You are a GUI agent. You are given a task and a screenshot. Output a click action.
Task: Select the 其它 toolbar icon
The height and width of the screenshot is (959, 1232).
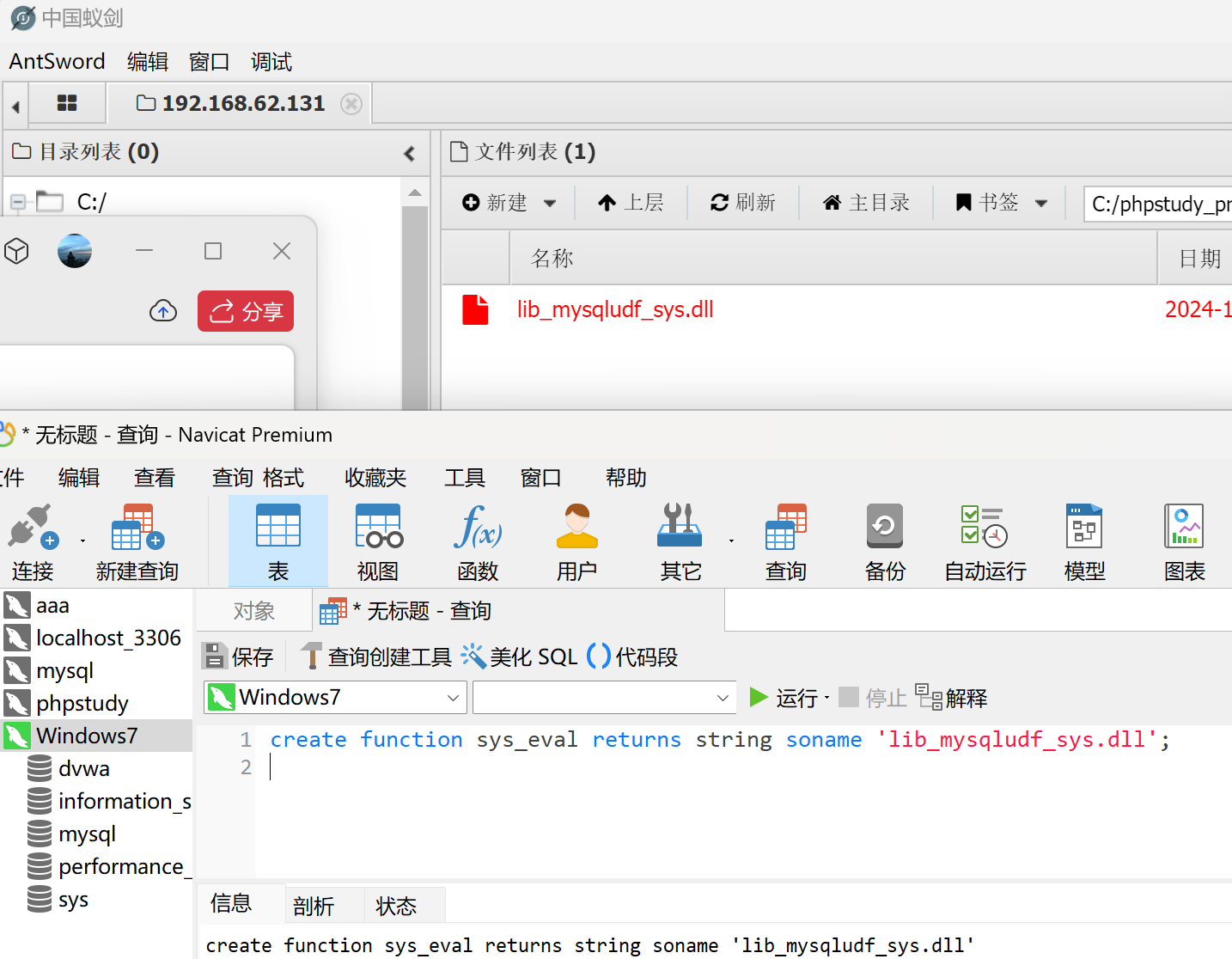pyautogui.click(x=680, y=543)
